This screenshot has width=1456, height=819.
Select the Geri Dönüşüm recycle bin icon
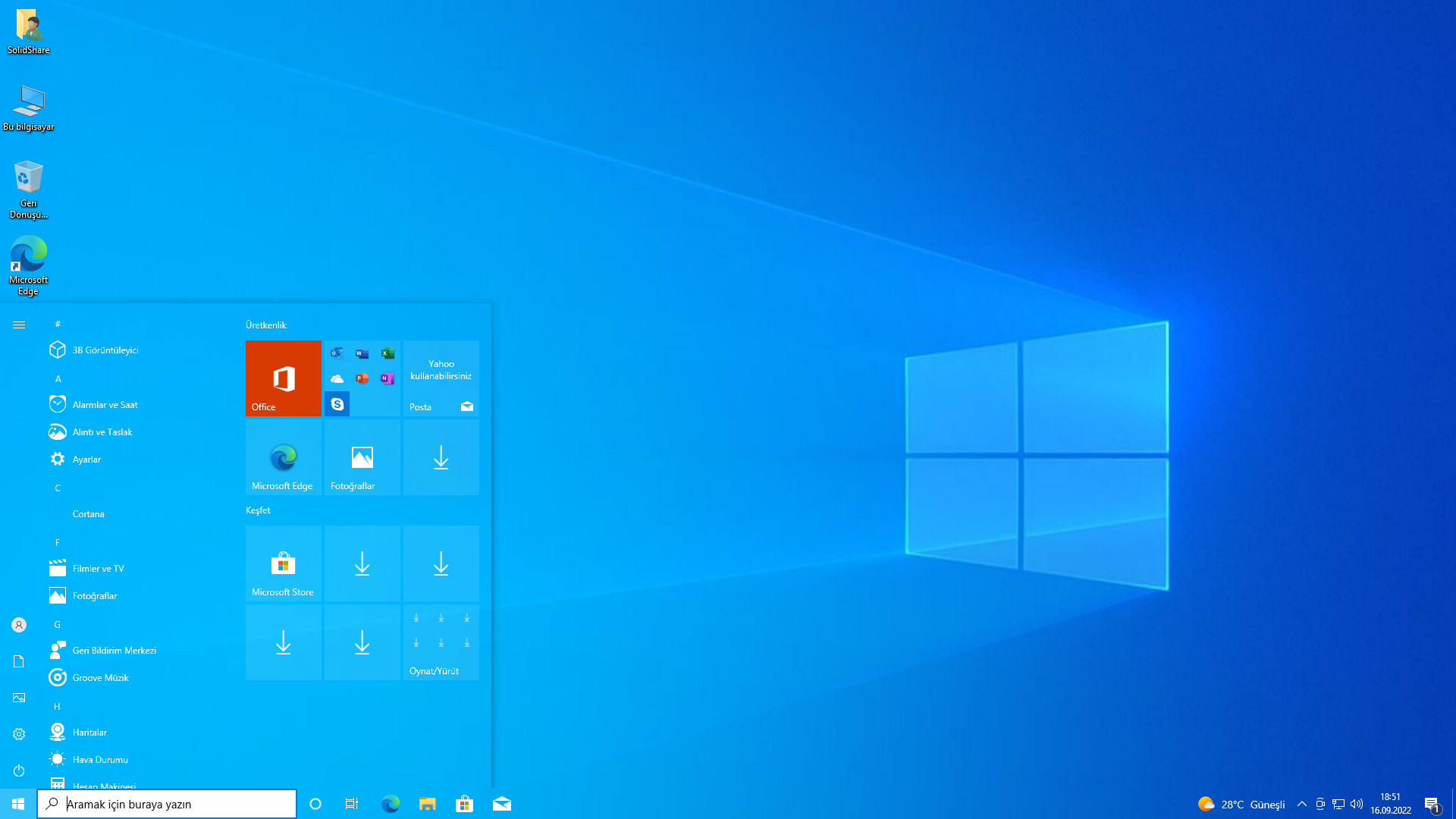click(x=28, y=190)
